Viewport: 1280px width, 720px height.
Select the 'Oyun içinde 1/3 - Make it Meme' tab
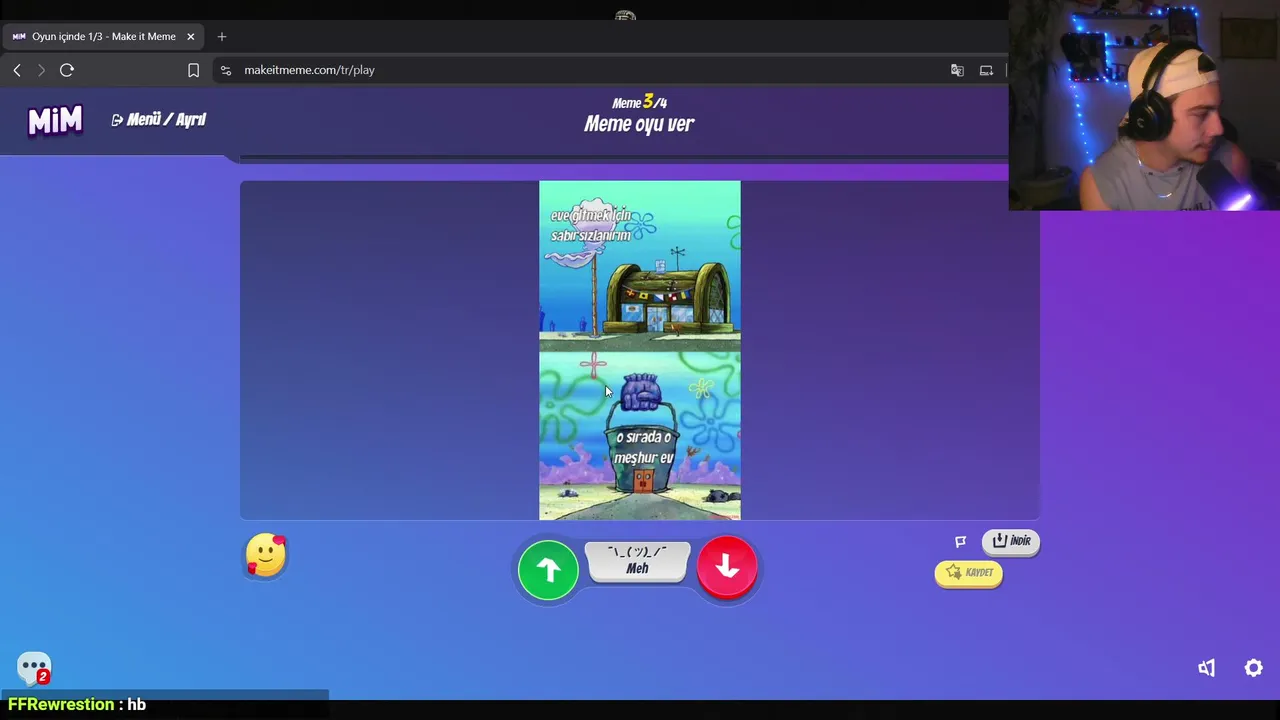[104, 37]
